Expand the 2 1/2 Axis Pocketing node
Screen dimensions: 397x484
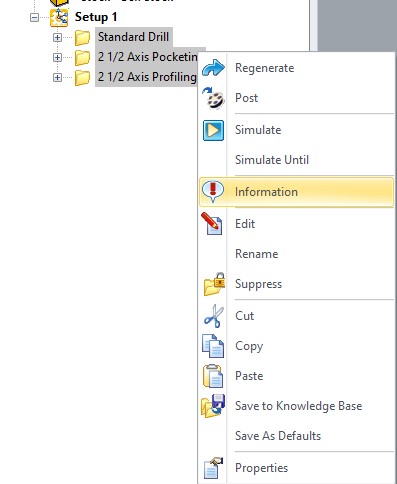pos(57,57)
